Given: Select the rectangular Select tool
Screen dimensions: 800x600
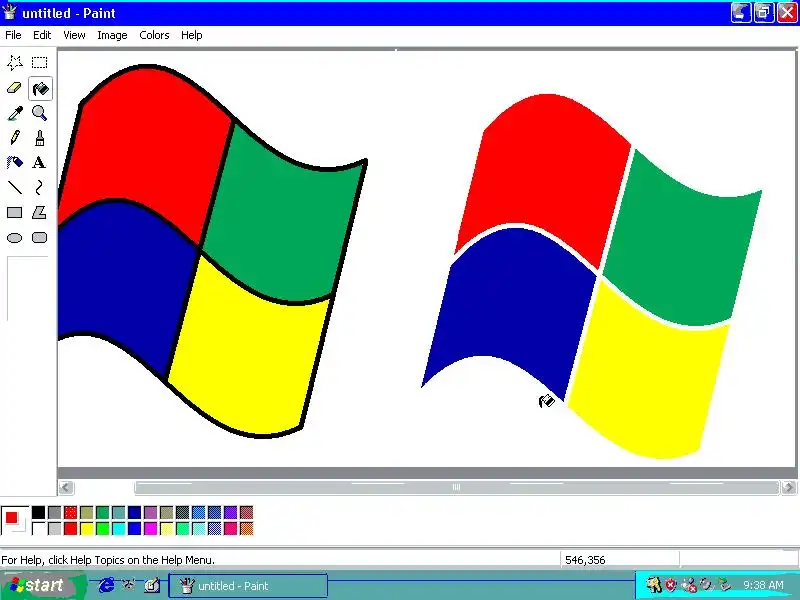Looking at the screenshot, I should [x=39, y=63].
